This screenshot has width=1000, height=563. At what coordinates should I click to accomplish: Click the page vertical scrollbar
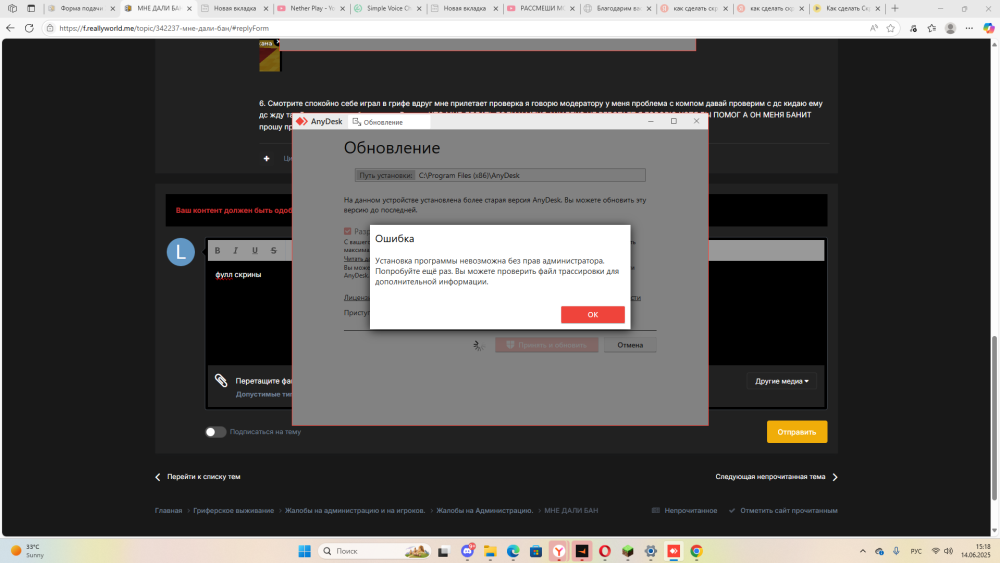(x=994, y=418)
